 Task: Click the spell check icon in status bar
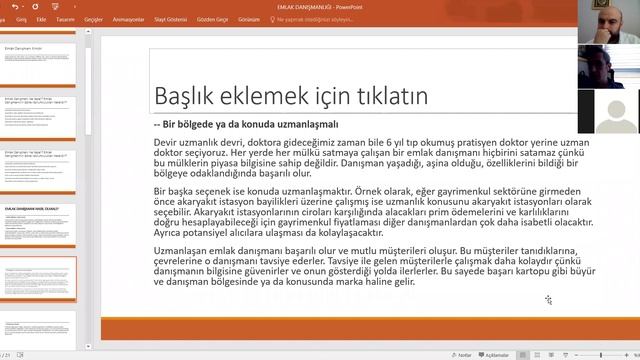20,355
